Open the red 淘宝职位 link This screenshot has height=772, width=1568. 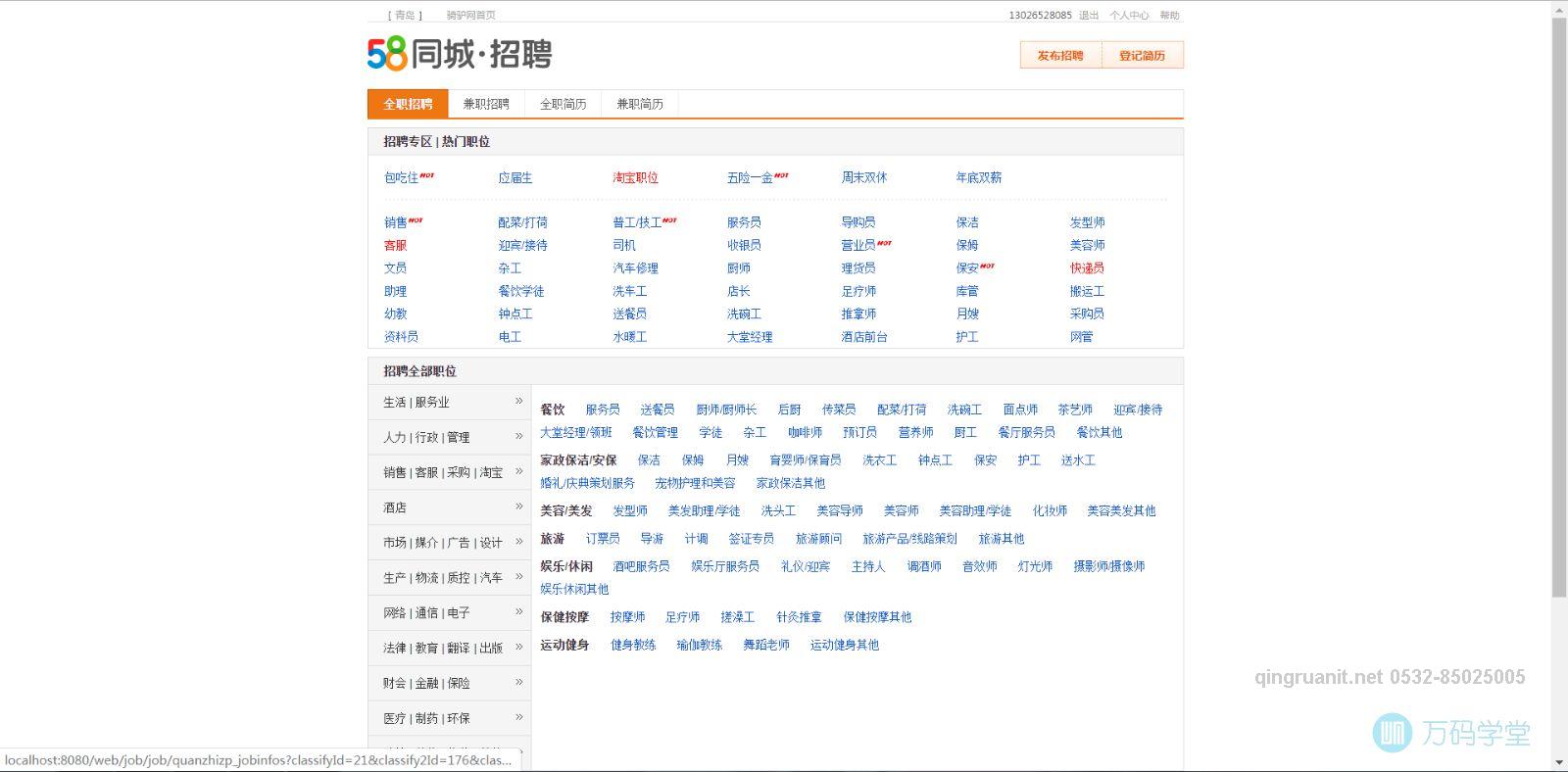pyautogui.click(x=635, y=178)
